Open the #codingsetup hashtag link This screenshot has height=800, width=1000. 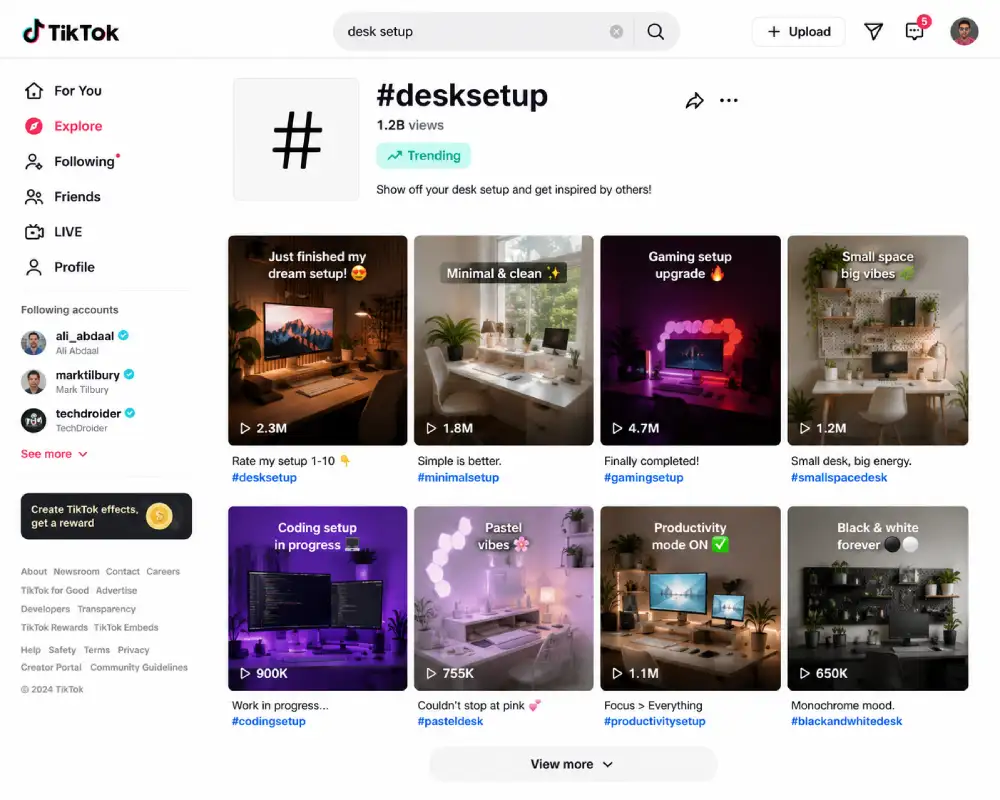[268, 721]
